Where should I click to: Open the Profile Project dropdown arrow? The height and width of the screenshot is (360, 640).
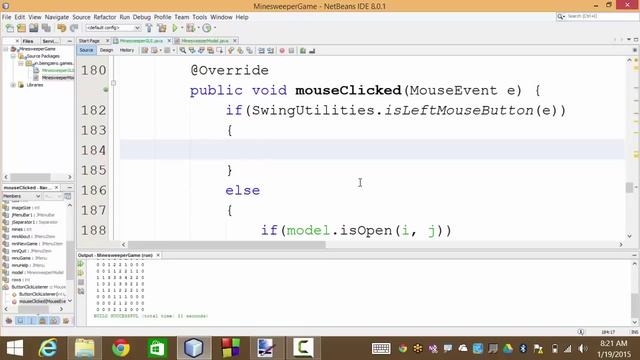[214, 28]
